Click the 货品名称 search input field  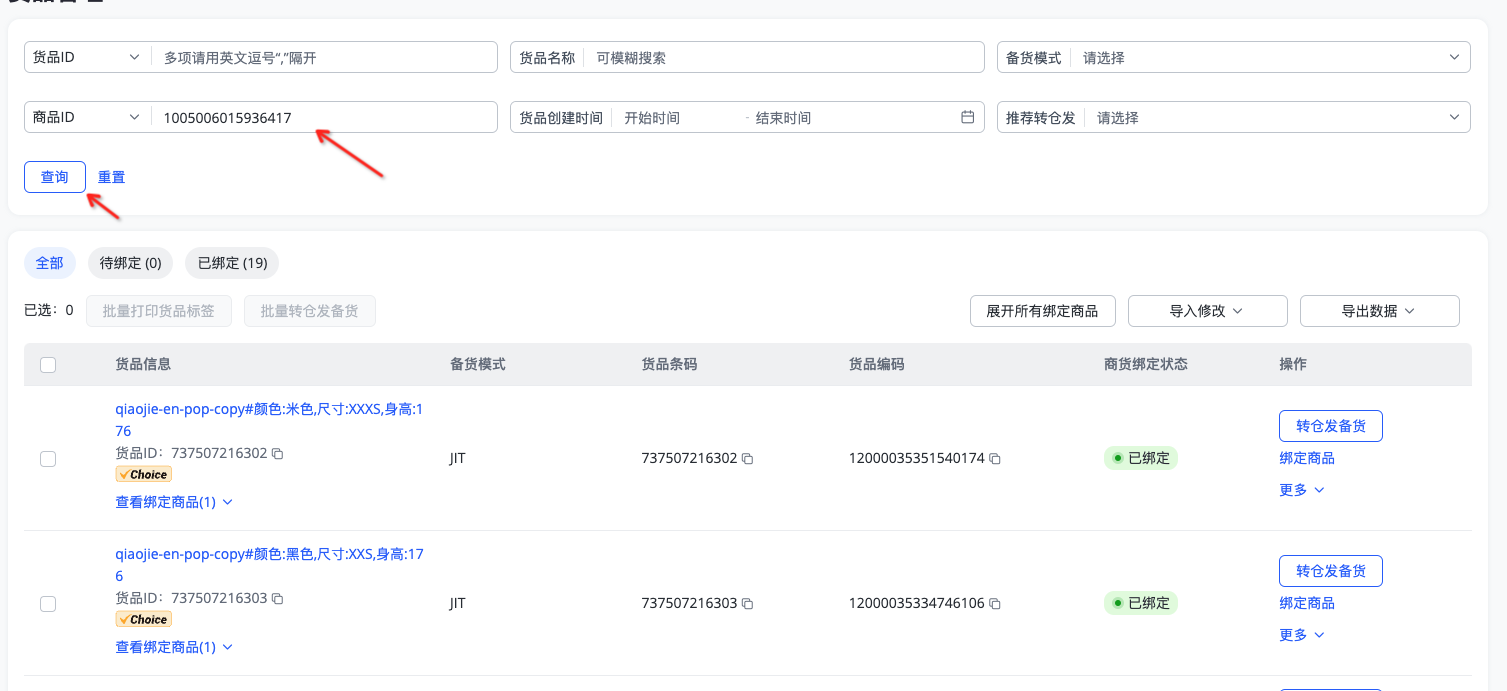click(x=780, y=58)
